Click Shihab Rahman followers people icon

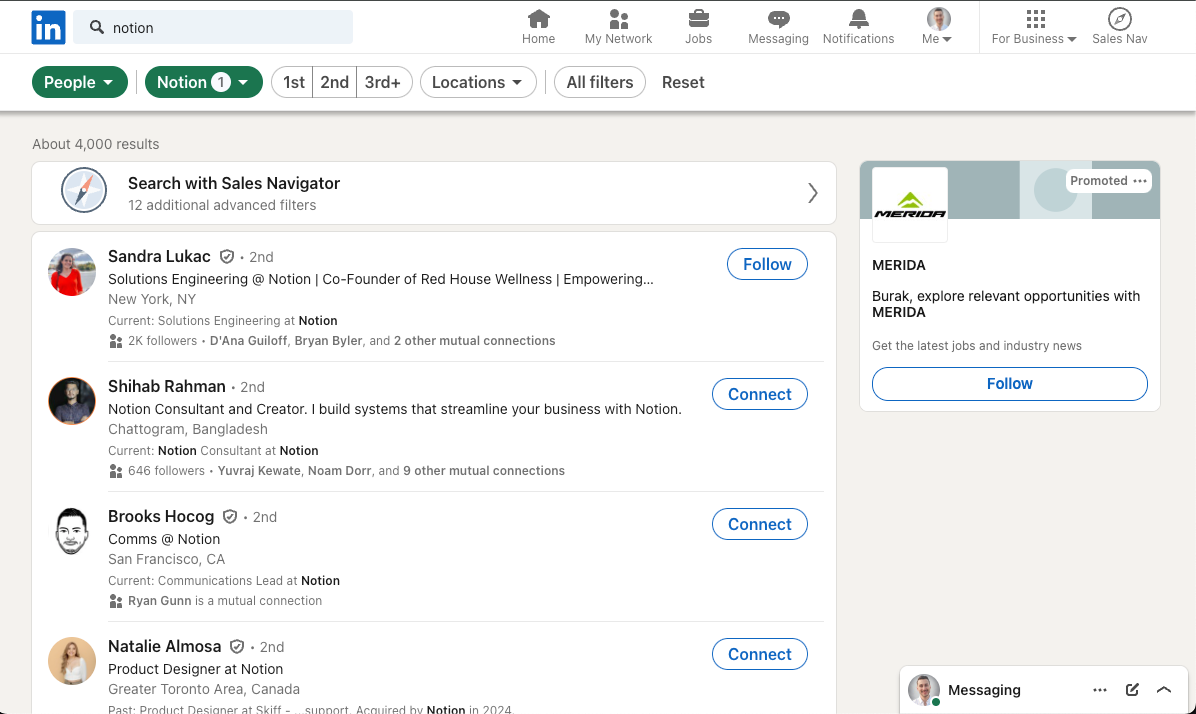pos(116,471)
